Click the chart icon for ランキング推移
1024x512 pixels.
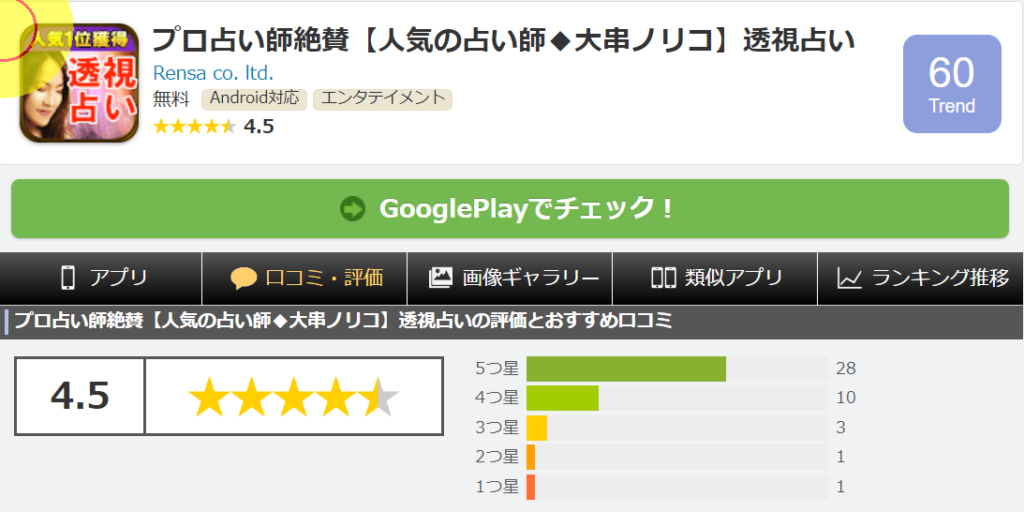tap(850, 279)
